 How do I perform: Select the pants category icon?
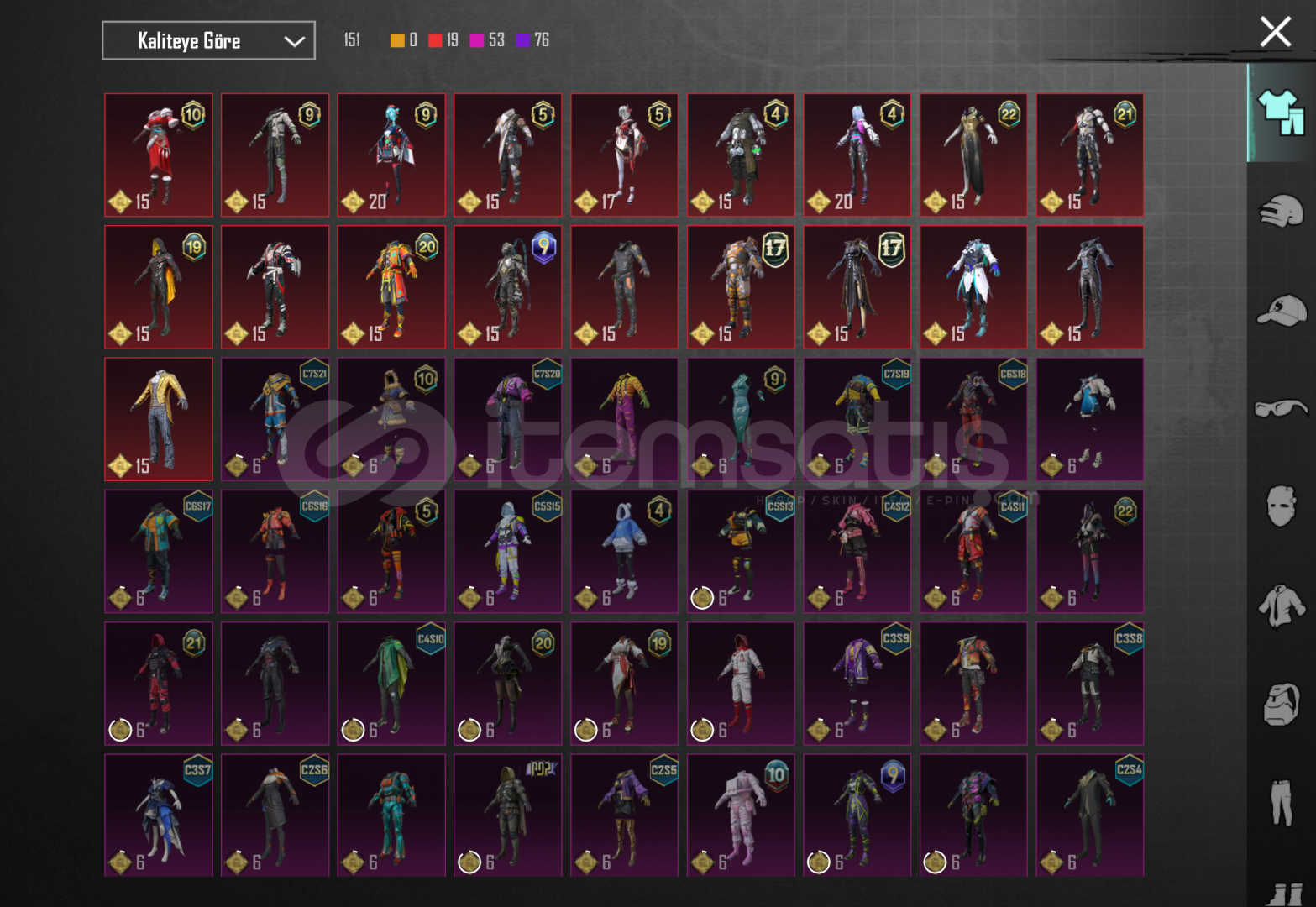[x=1281, y=803]
